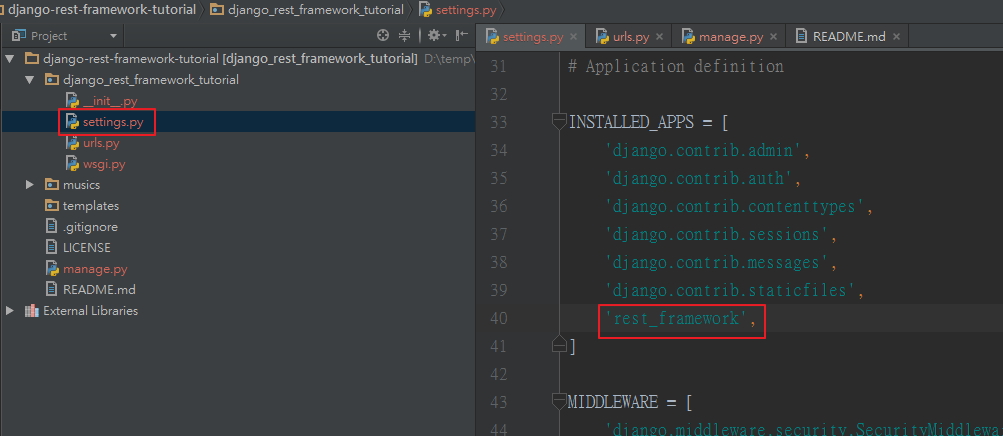This screenshot has width=1003, height=436.
Task: Close the README.md editor tab
Action: pyautogui.click(x=896, y=36)
